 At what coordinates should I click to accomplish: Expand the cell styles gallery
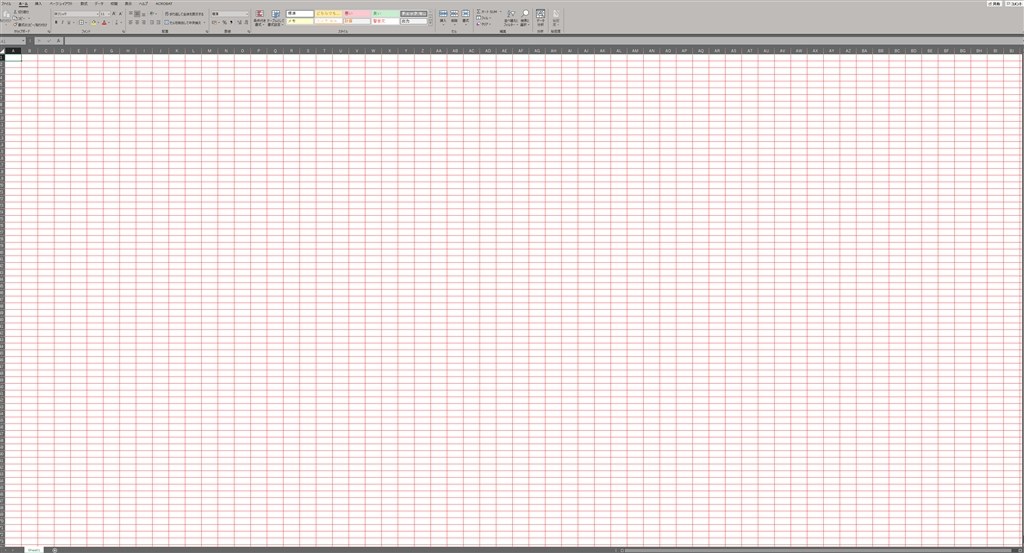430,23
